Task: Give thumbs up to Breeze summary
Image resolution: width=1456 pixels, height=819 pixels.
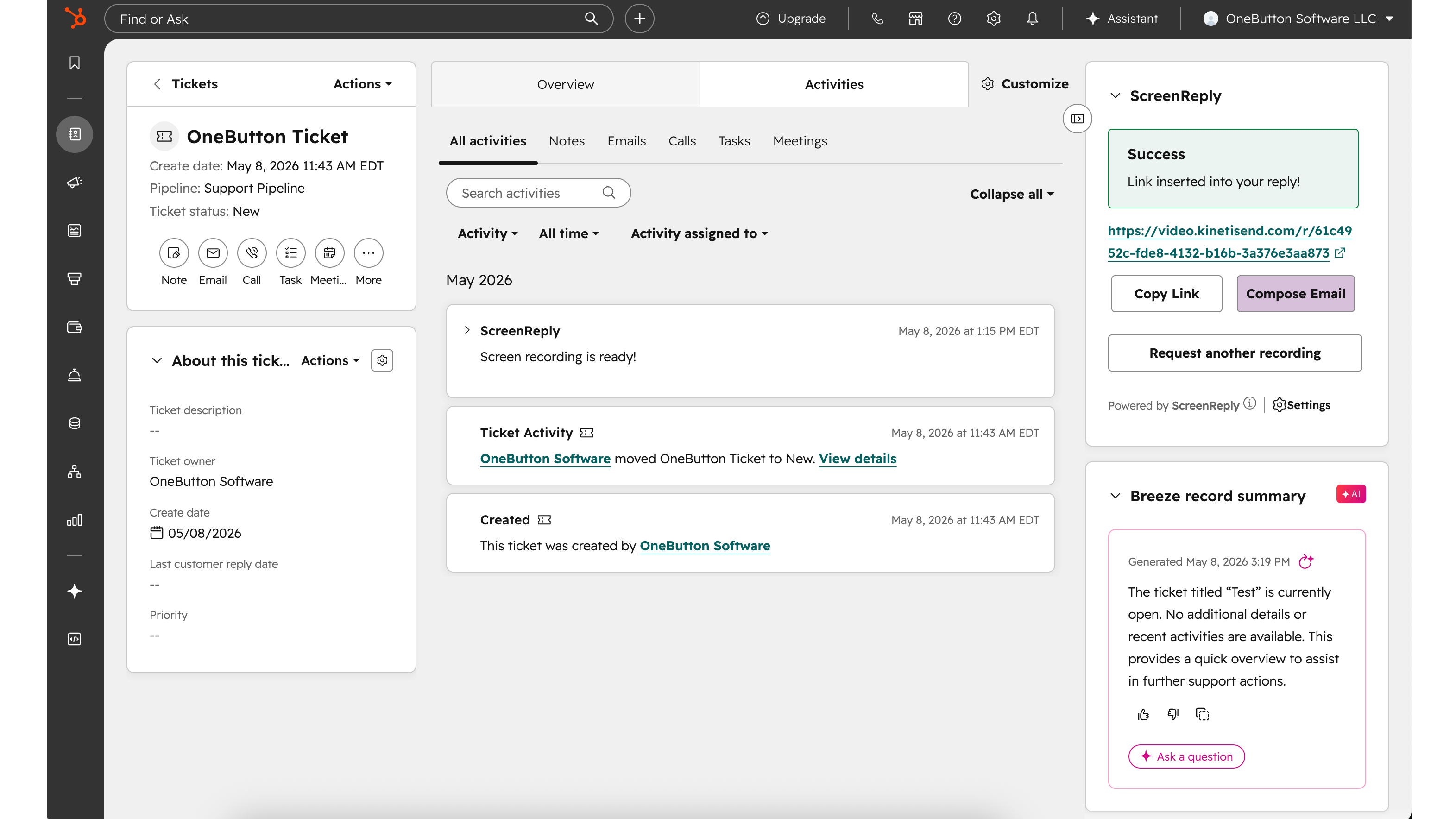Action: tap(1143, 714)
